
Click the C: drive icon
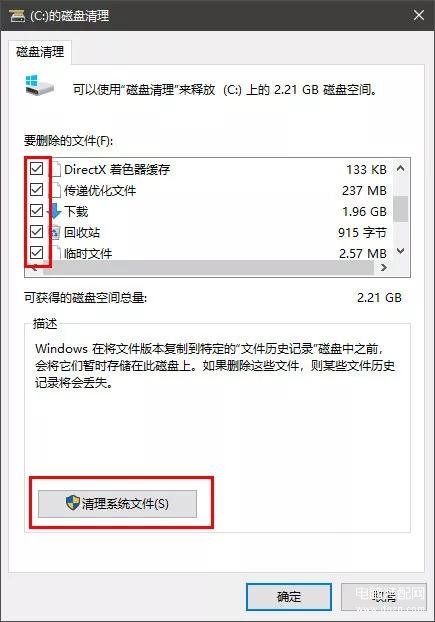pos(39,84)
